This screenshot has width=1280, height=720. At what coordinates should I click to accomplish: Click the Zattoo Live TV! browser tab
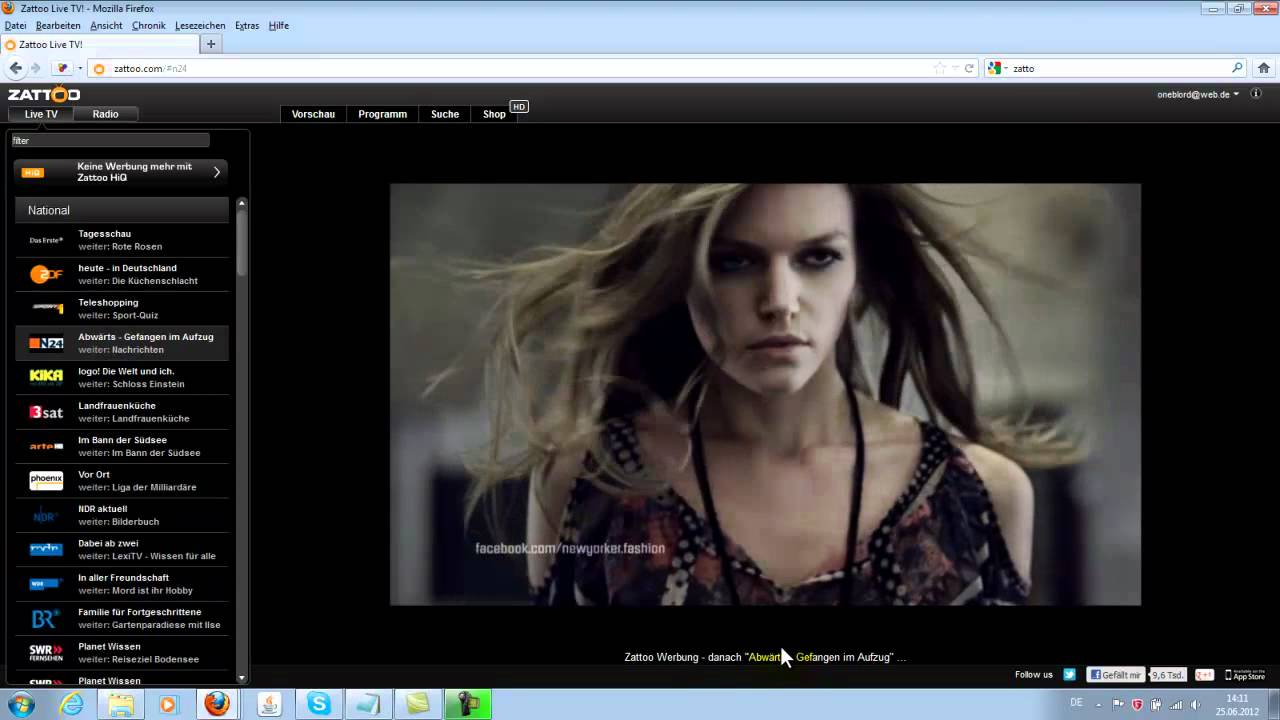[x=99, y=44]
